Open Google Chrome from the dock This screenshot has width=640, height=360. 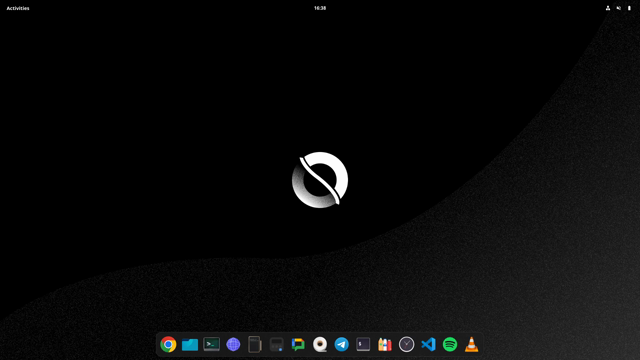[x=168, y=344]
